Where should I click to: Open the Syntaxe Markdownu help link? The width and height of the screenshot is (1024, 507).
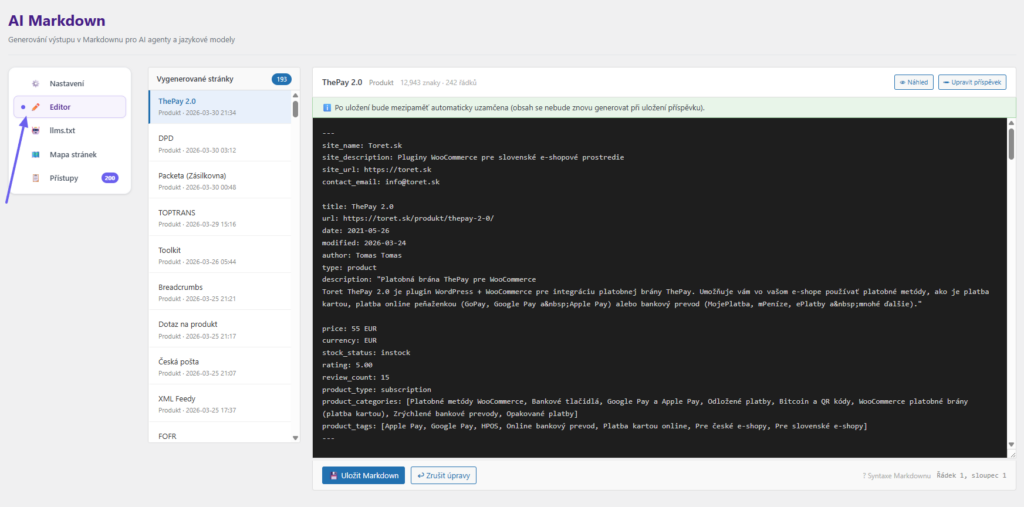896,476
